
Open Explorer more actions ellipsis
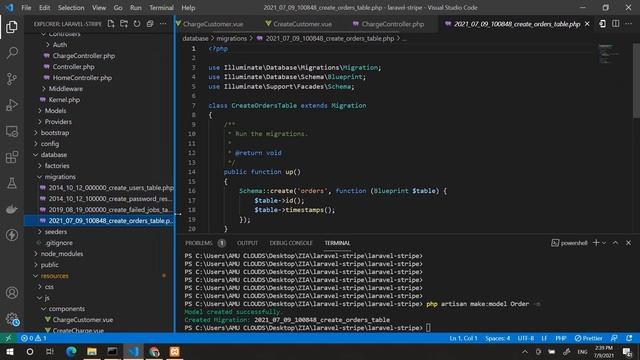click(x=163, y=24)
